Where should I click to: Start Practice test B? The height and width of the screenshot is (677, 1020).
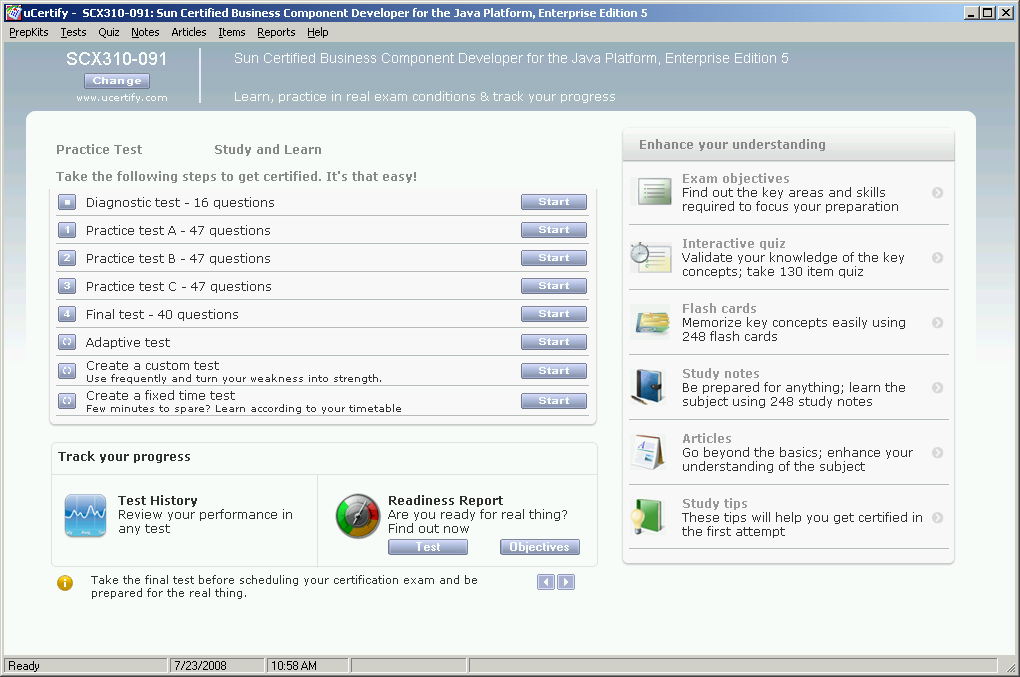[554, 258]
